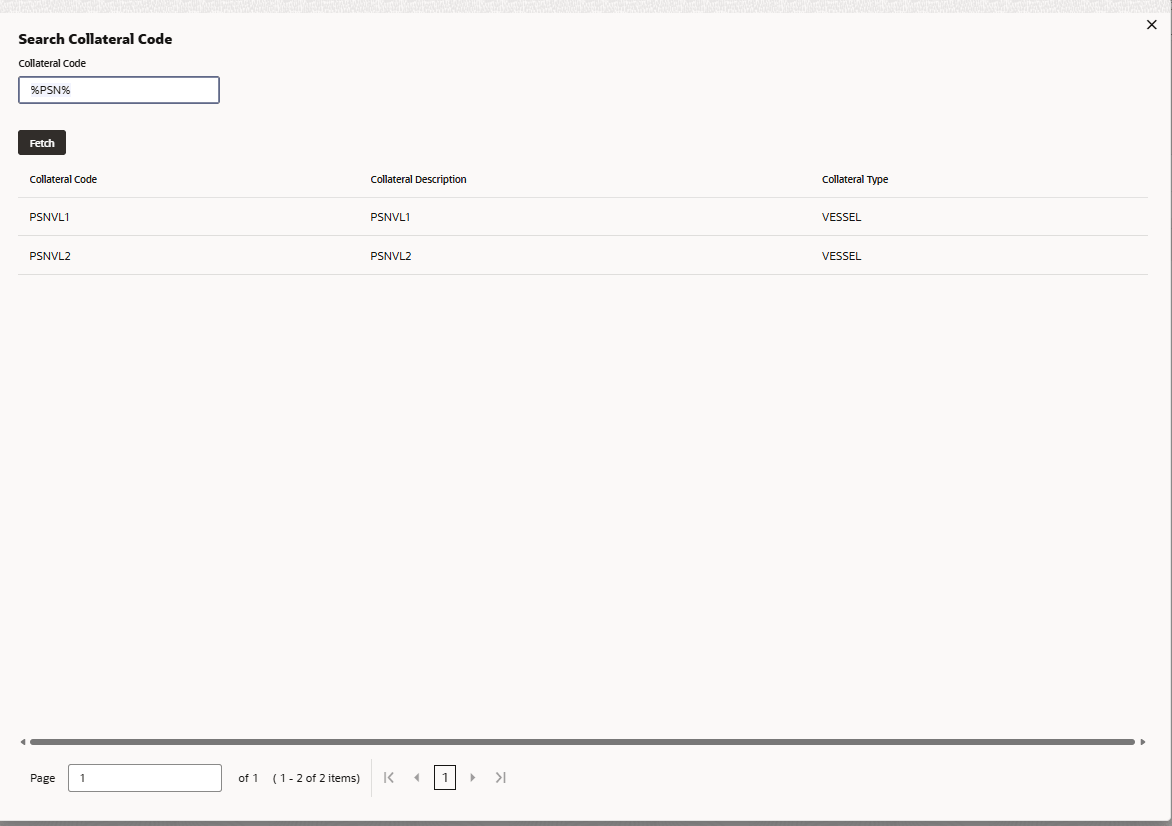Click the Page number input field
Screen dimensions: 1172x826
(145, 777)
